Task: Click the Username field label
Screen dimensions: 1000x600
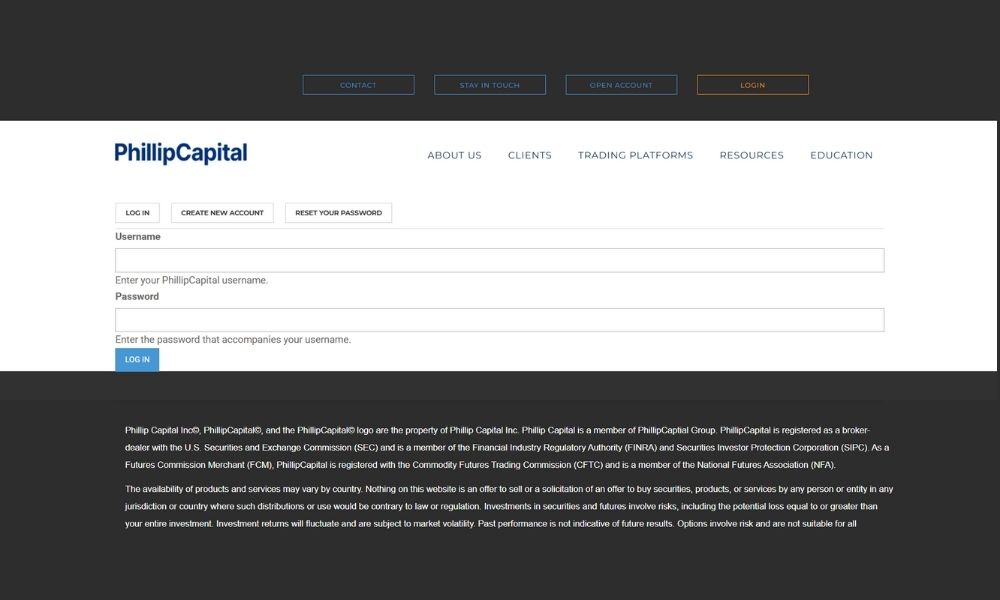Action: click(138, 237)
